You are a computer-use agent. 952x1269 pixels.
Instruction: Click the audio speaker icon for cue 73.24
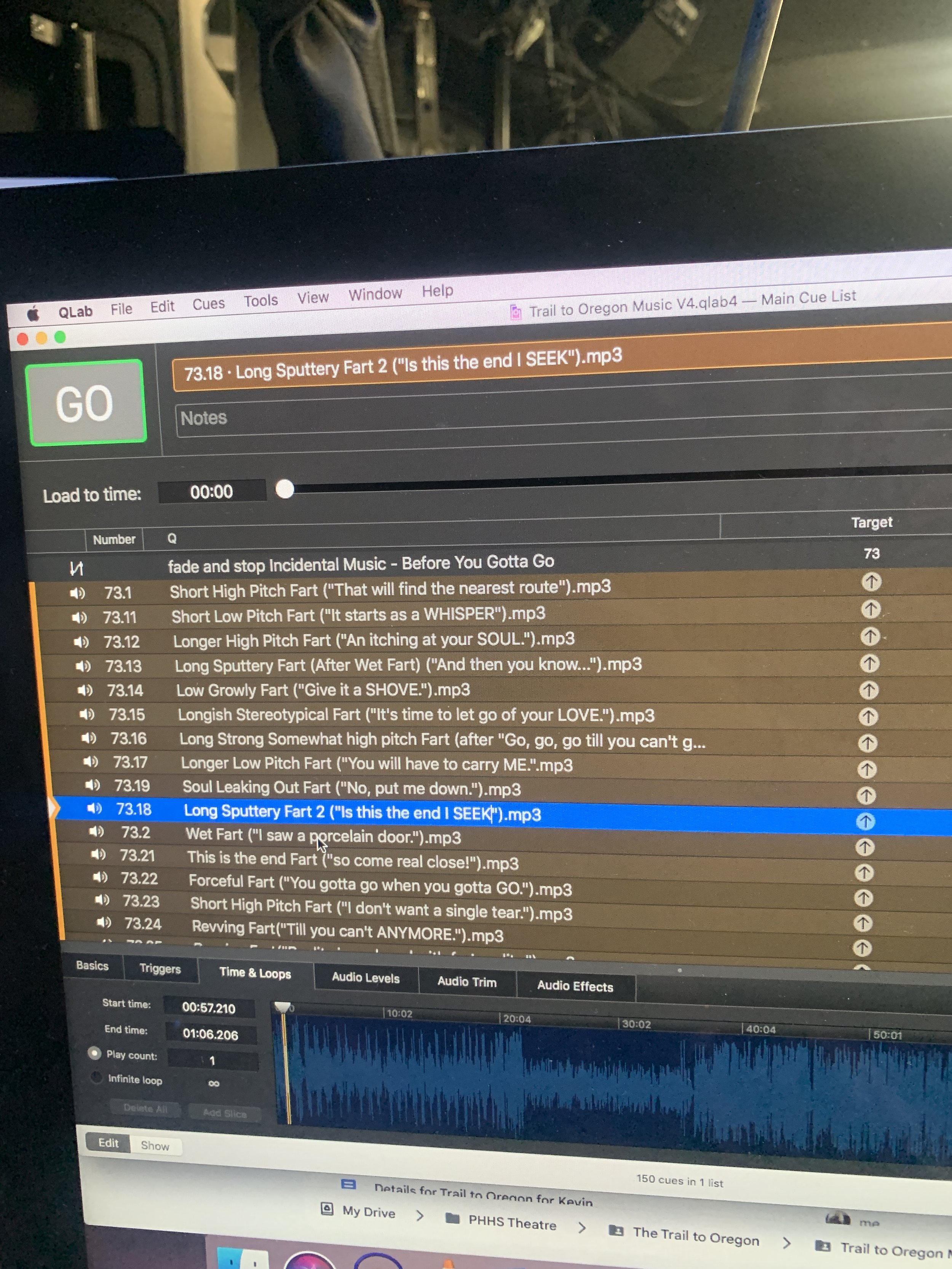tap(103, 922)
